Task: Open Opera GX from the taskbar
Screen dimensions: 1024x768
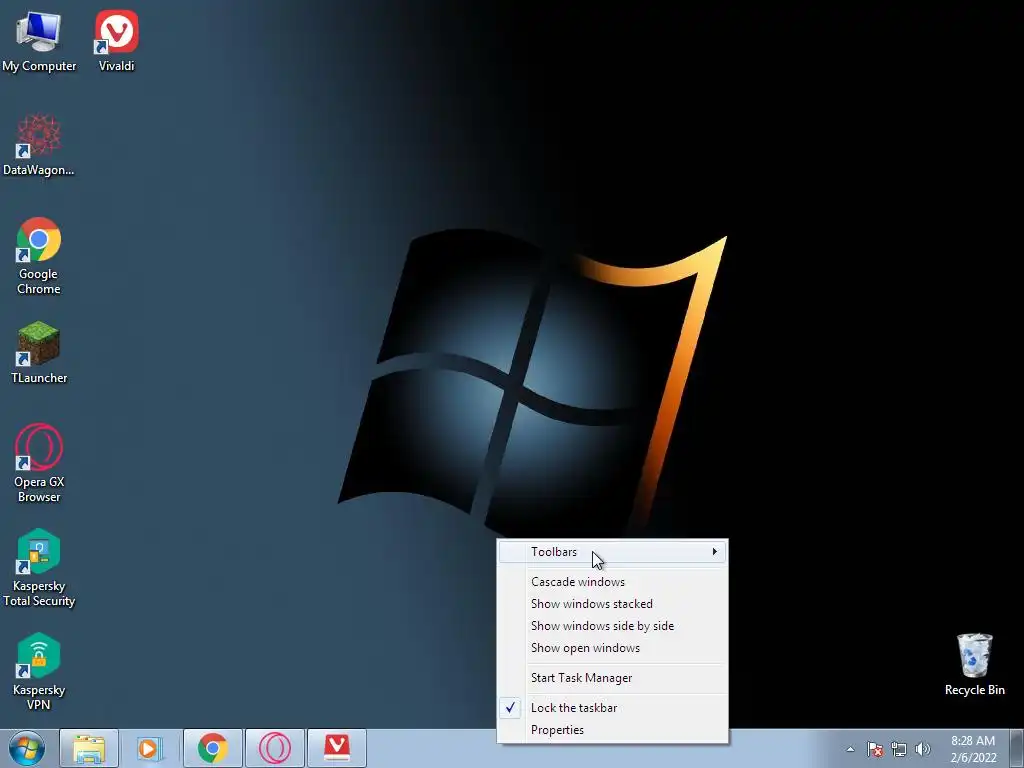Action: coord(275,748)
